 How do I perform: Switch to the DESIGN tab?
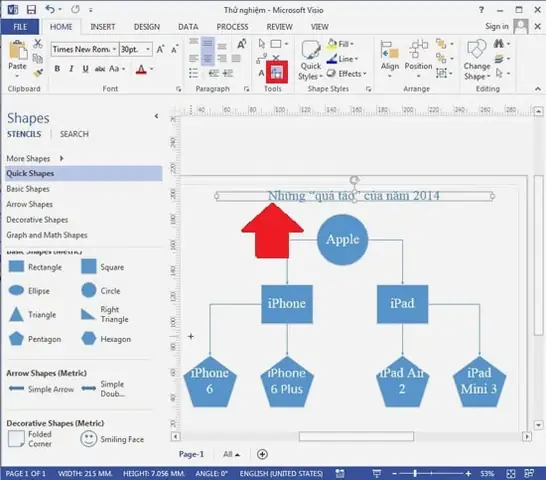pyautogui.click(x=147, y=27)
